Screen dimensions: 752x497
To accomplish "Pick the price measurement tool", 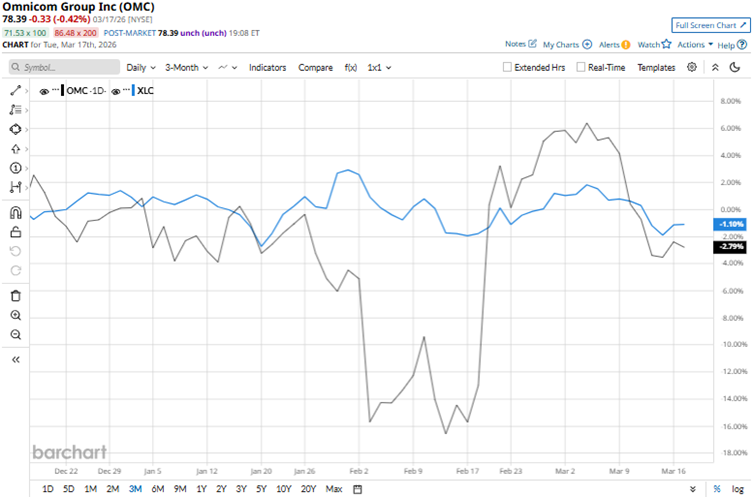I will click(15, 187).
